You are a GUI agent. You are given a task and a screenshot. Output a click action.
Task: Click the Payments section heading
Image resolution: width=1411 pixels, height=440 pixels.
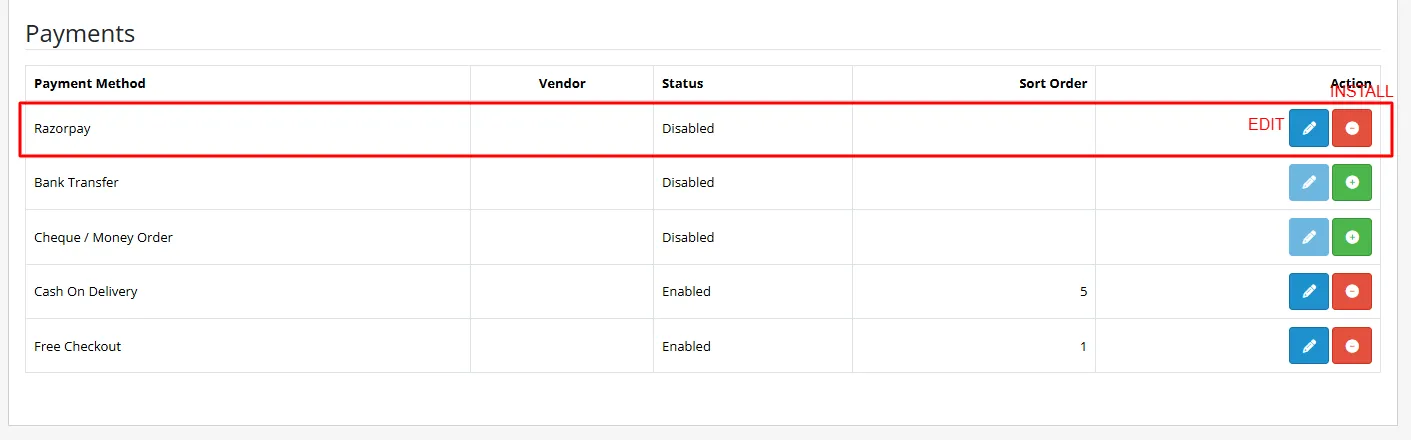80,33
